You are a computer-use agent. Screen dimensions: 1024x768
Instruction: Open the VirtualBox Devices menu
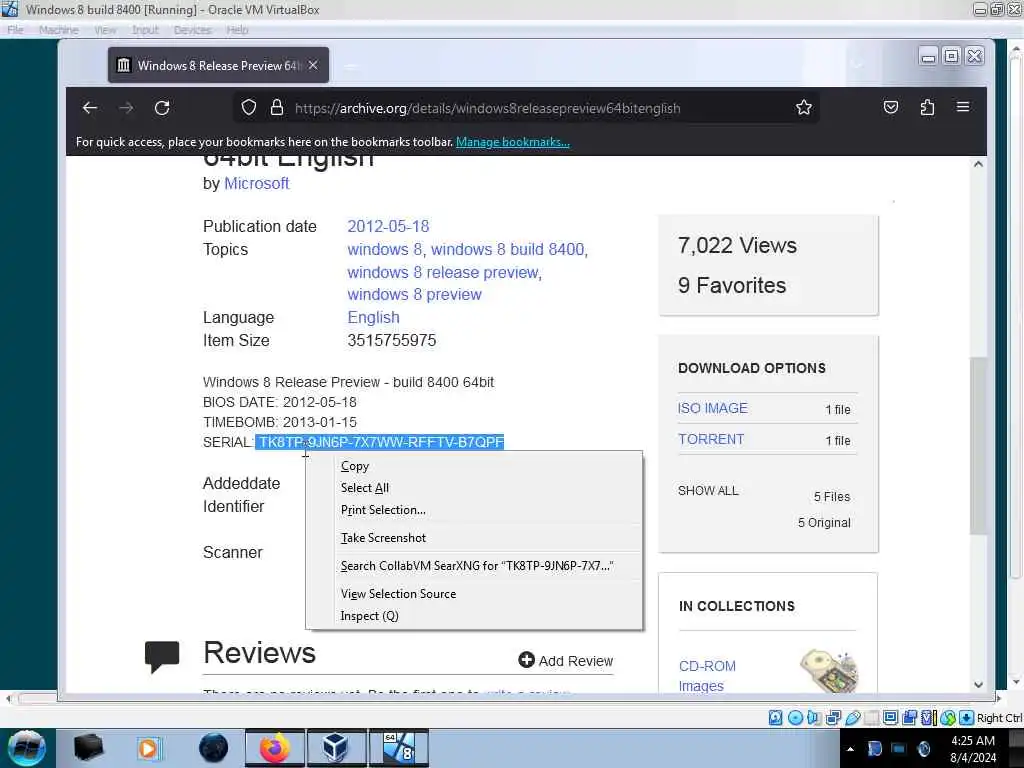[193, 30]
